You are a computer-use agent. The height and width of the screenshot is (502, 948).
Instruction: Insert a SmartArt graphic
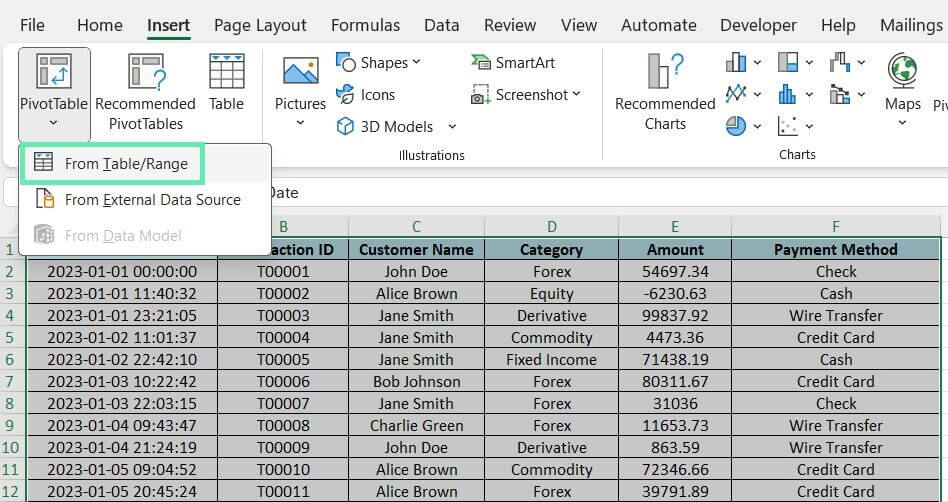tap(513, 62)
